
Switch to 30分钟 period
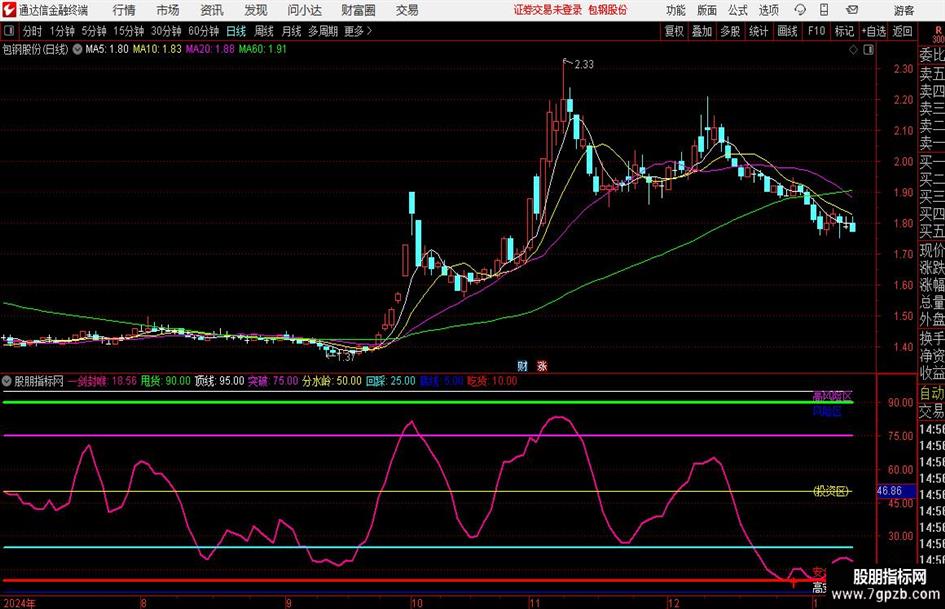166,31
